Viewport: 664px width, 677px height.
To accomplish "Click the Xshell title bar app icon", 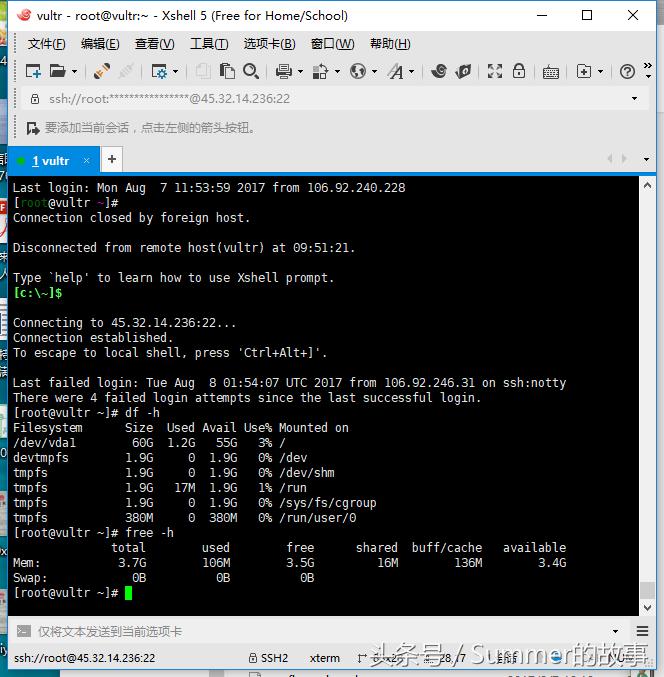I will (24, 15).
